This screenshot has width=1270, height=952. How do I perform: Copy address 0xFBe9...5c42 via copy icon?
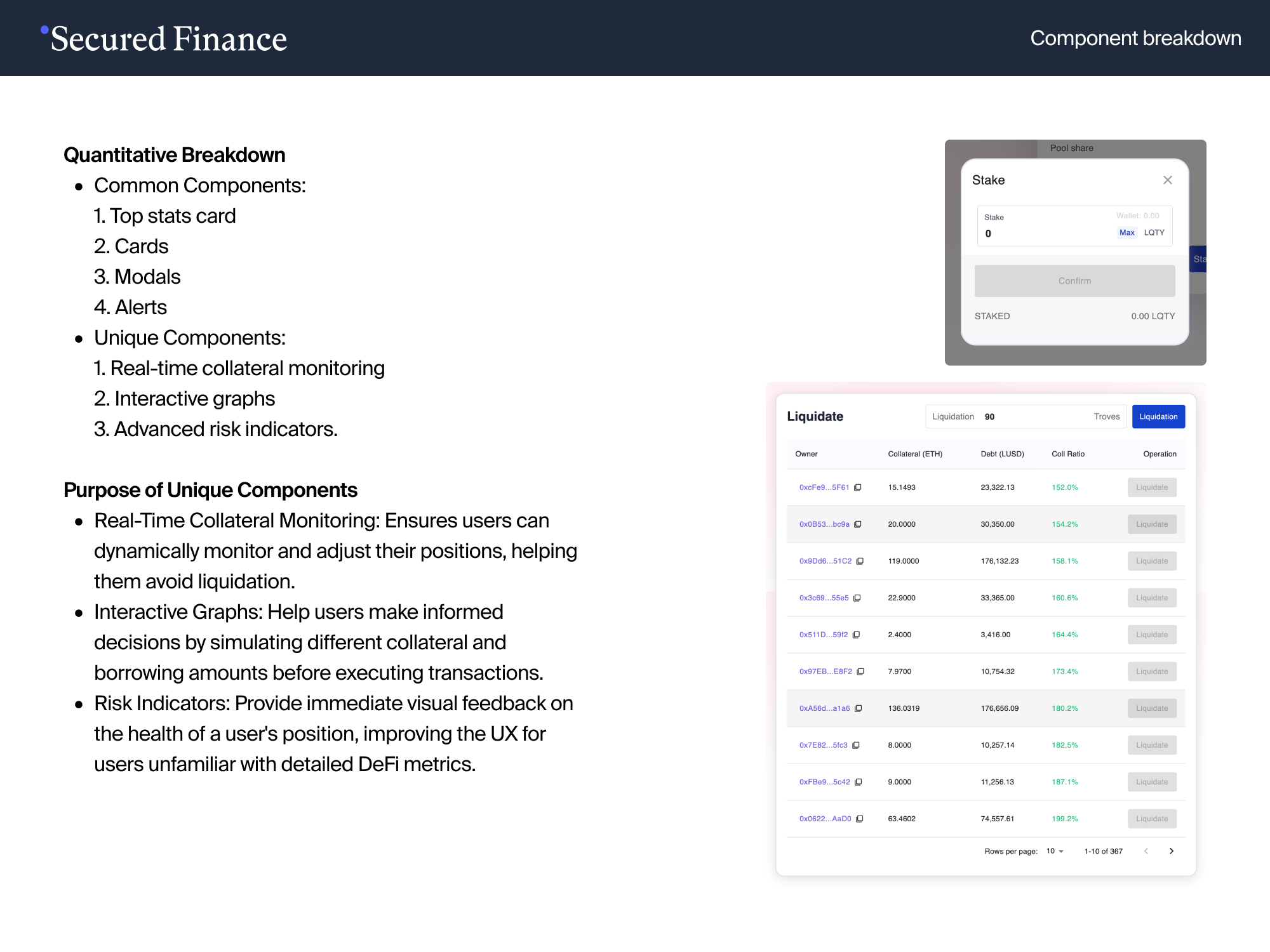pos(858,782)
